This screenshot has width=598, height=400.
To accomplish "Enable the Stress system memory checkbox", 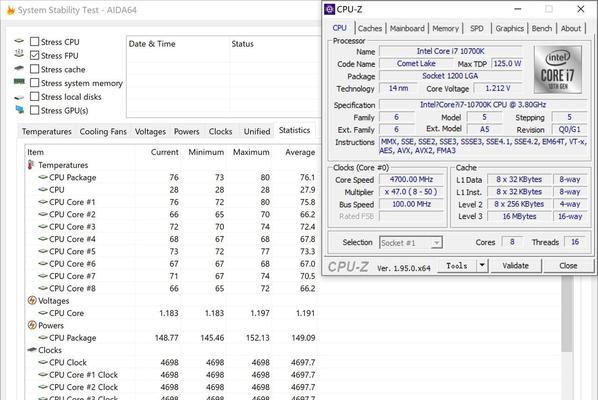I will point(34,83).
